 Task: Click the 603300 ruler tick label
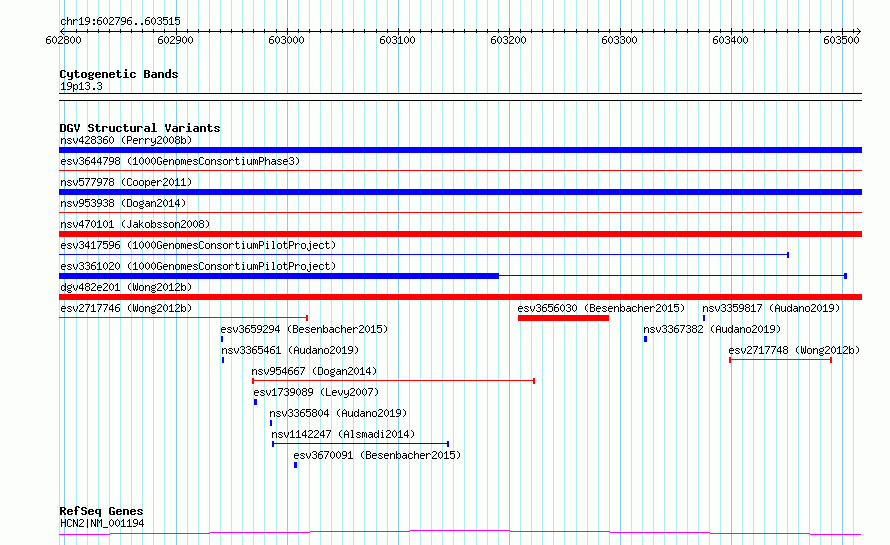coord(619,40)
